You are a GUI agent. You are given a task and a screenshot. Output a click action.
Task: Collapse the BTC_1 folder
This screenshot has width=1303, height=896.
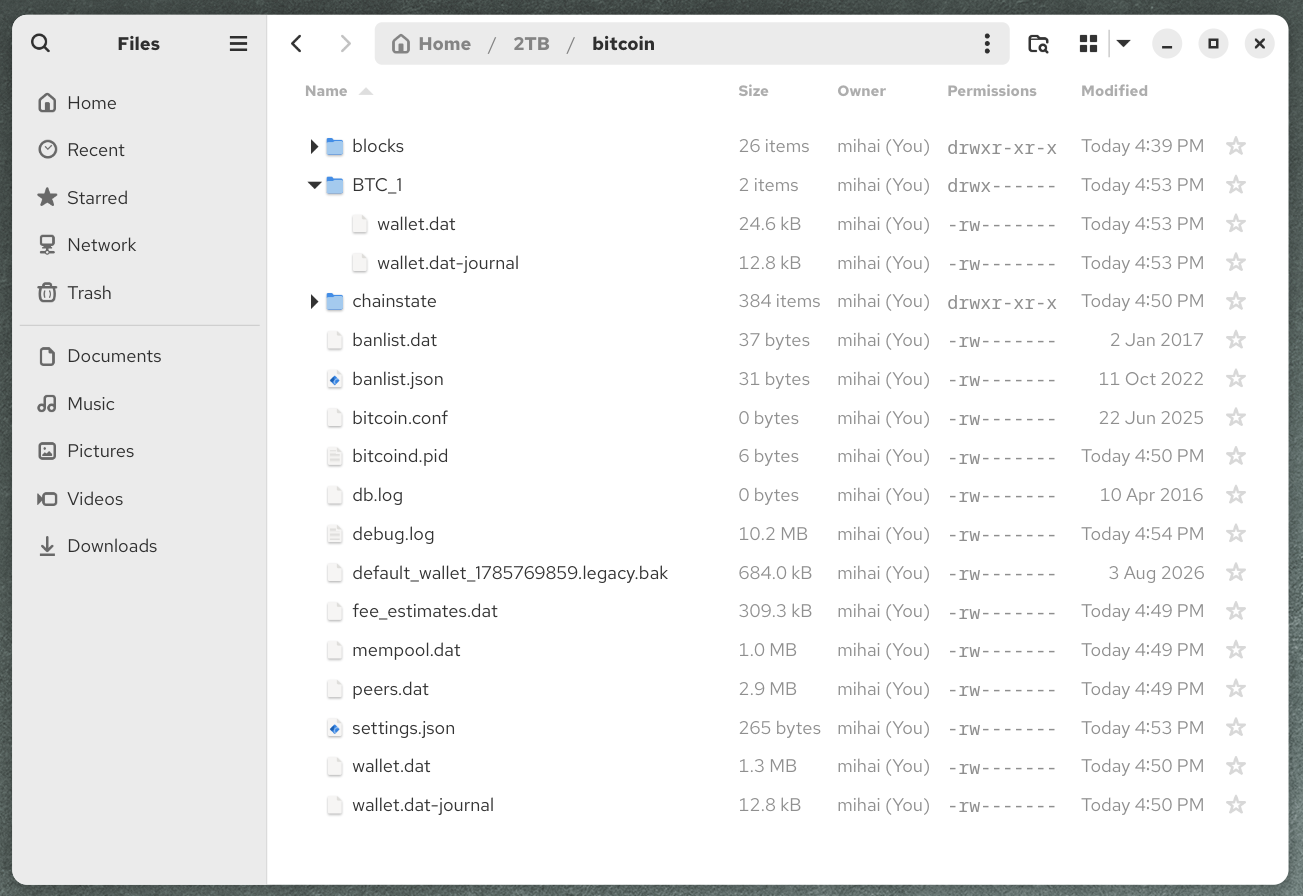coord(314,185)
